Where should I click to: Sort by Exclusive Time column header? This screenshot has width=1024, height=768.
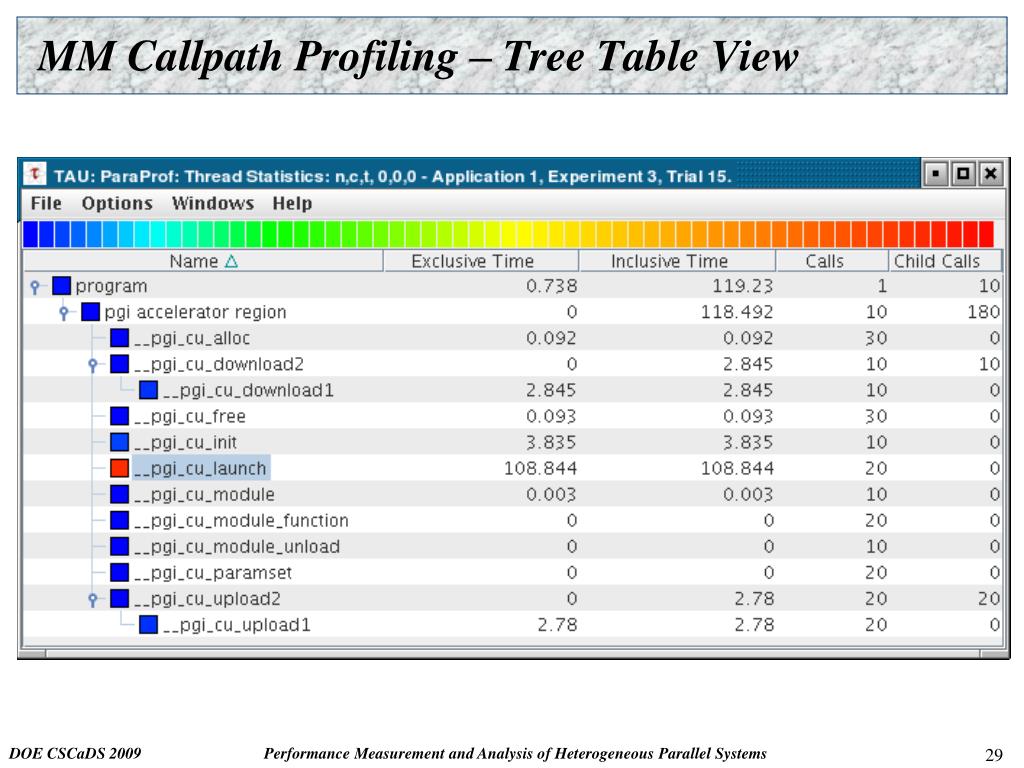[x=481, y=261]
